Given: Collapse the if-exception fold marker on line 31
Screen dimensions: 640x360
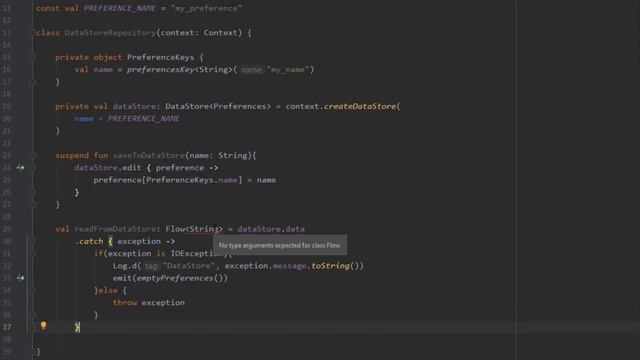Looking at the screenshot, I should (x=33, y=253).
